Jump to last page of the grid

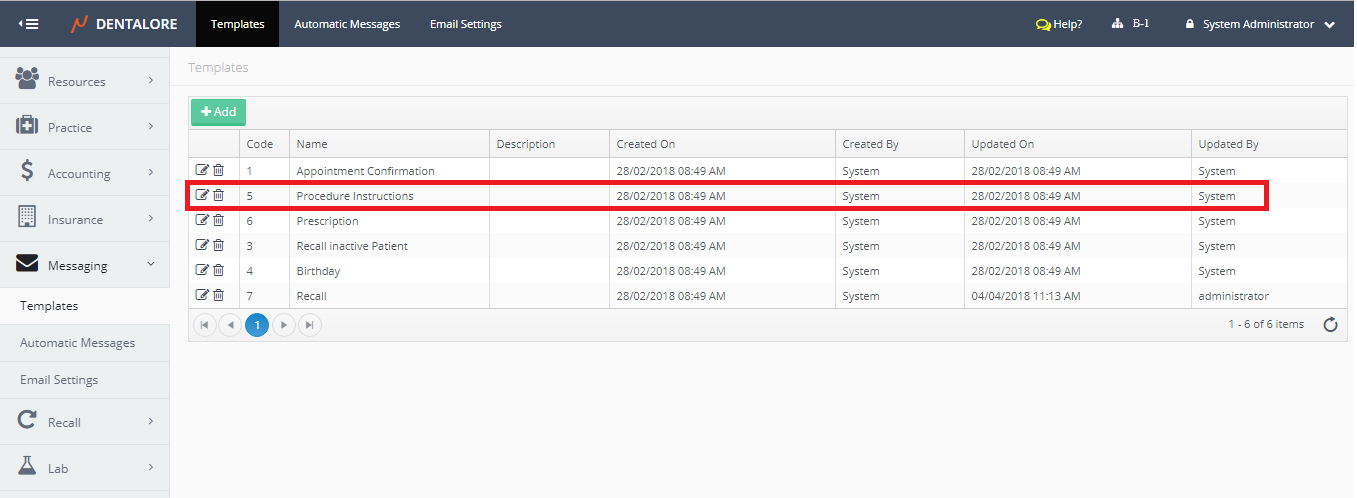point(310,325)
